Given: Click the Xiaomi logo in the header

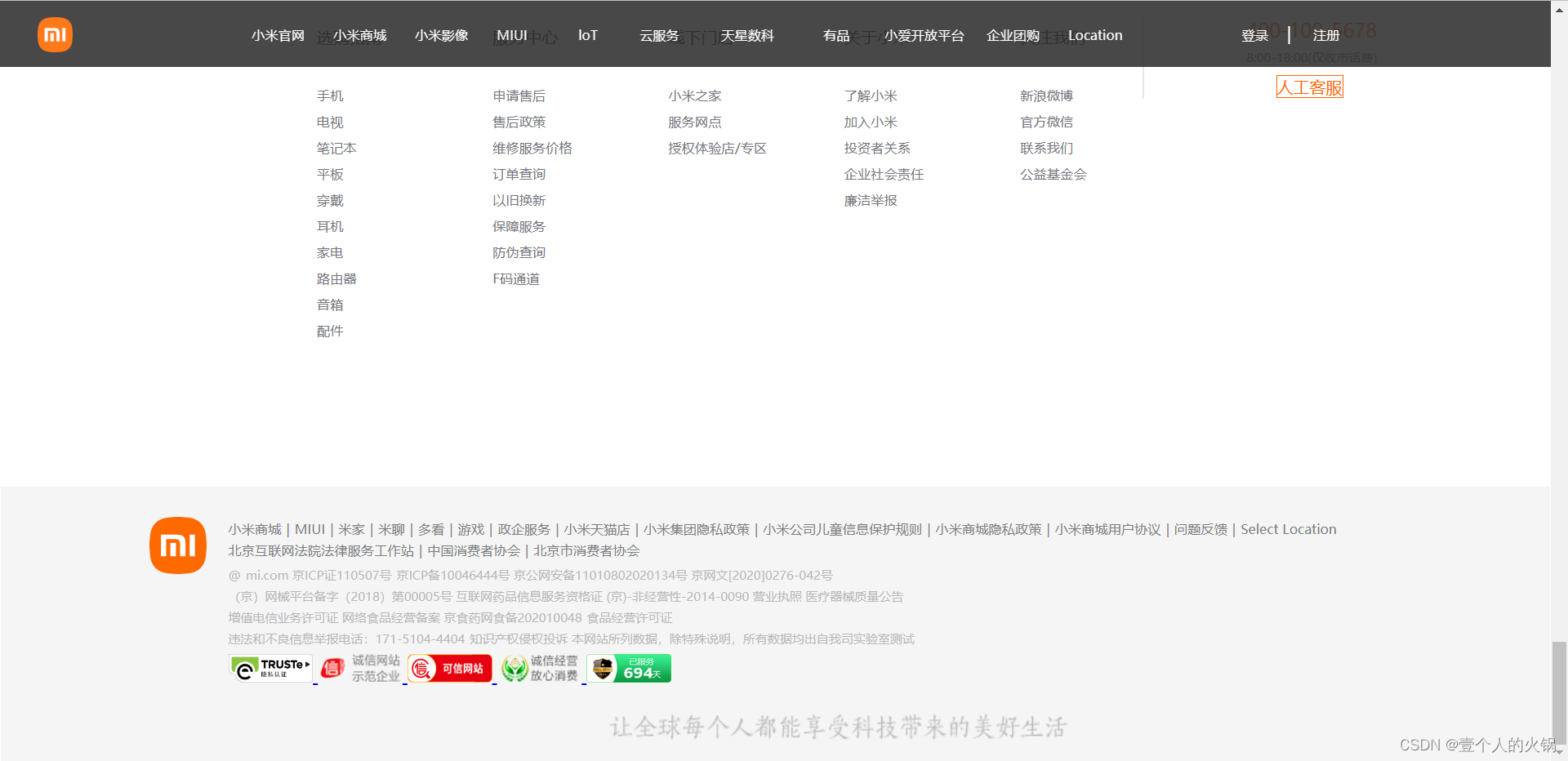Looking at the screenshot, I should tap(55, 34).
